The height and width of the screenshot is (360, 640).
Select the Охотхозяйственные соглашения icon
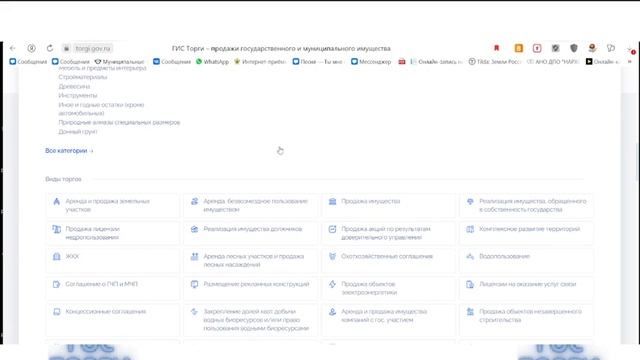(x=332, y=256)
